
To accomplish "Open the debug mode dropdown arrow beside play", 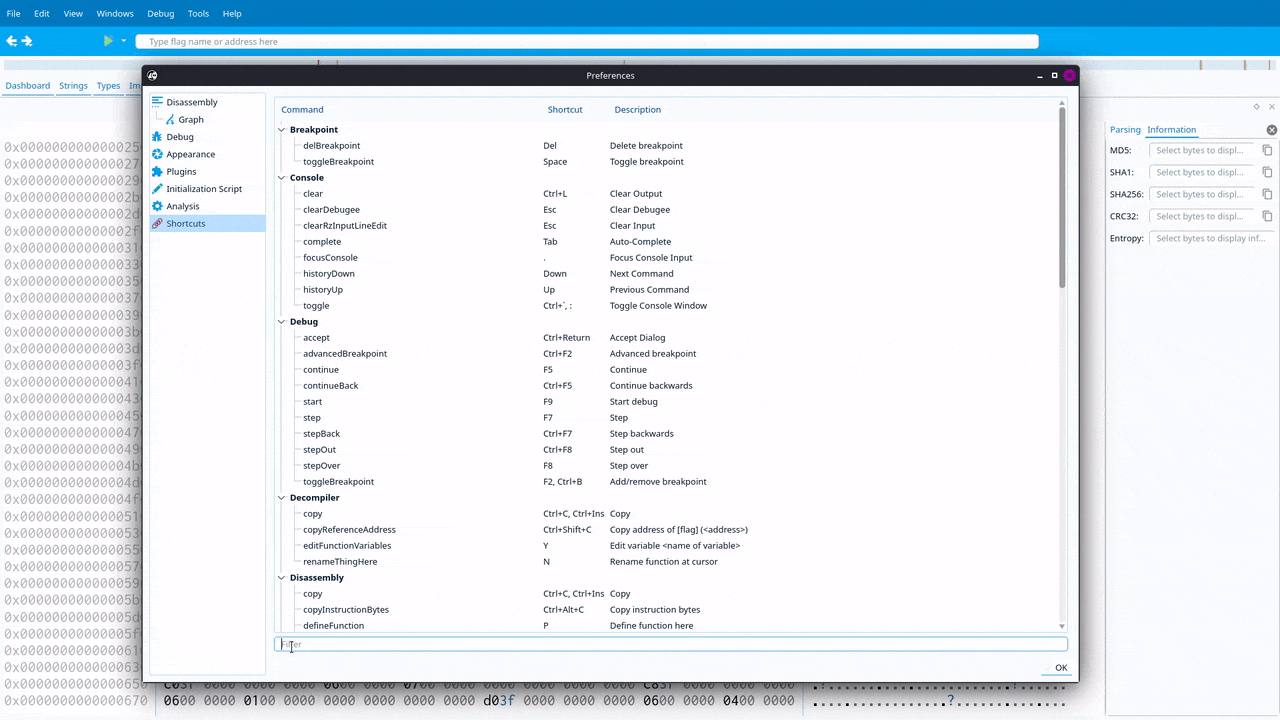I will coord(124,41).
